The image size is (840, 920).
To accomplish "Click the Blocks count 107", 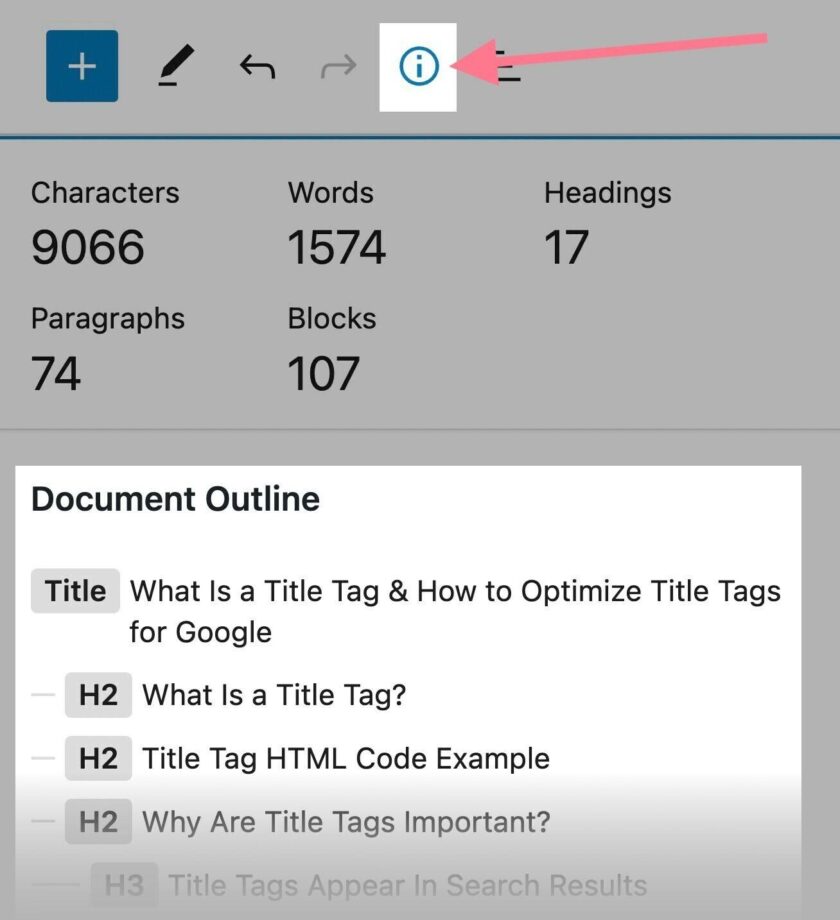I will coord(324,374).
